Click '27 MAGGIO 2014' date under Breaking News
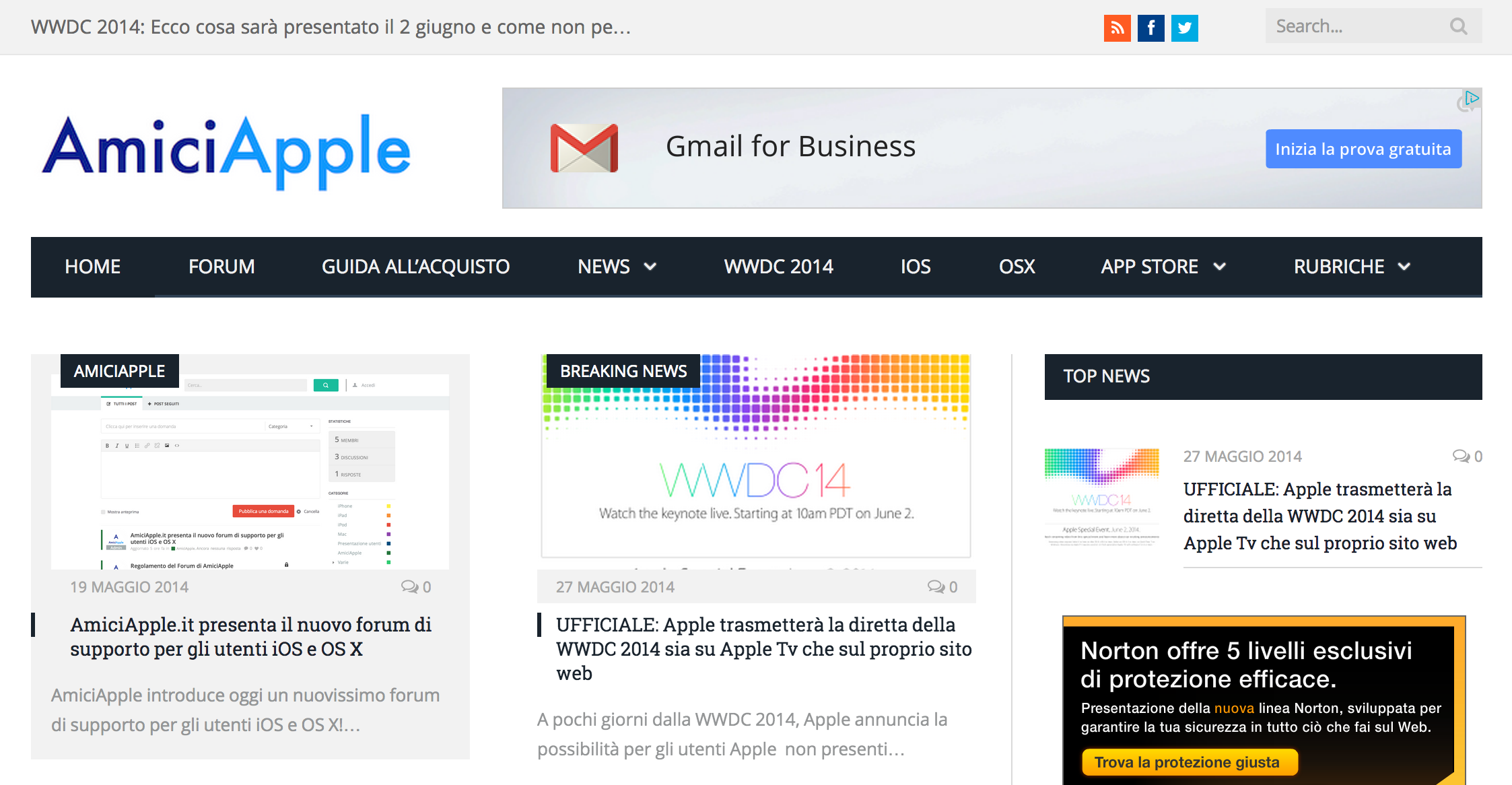The width and height of the screenshot is (1512, 785). (615, 587)
